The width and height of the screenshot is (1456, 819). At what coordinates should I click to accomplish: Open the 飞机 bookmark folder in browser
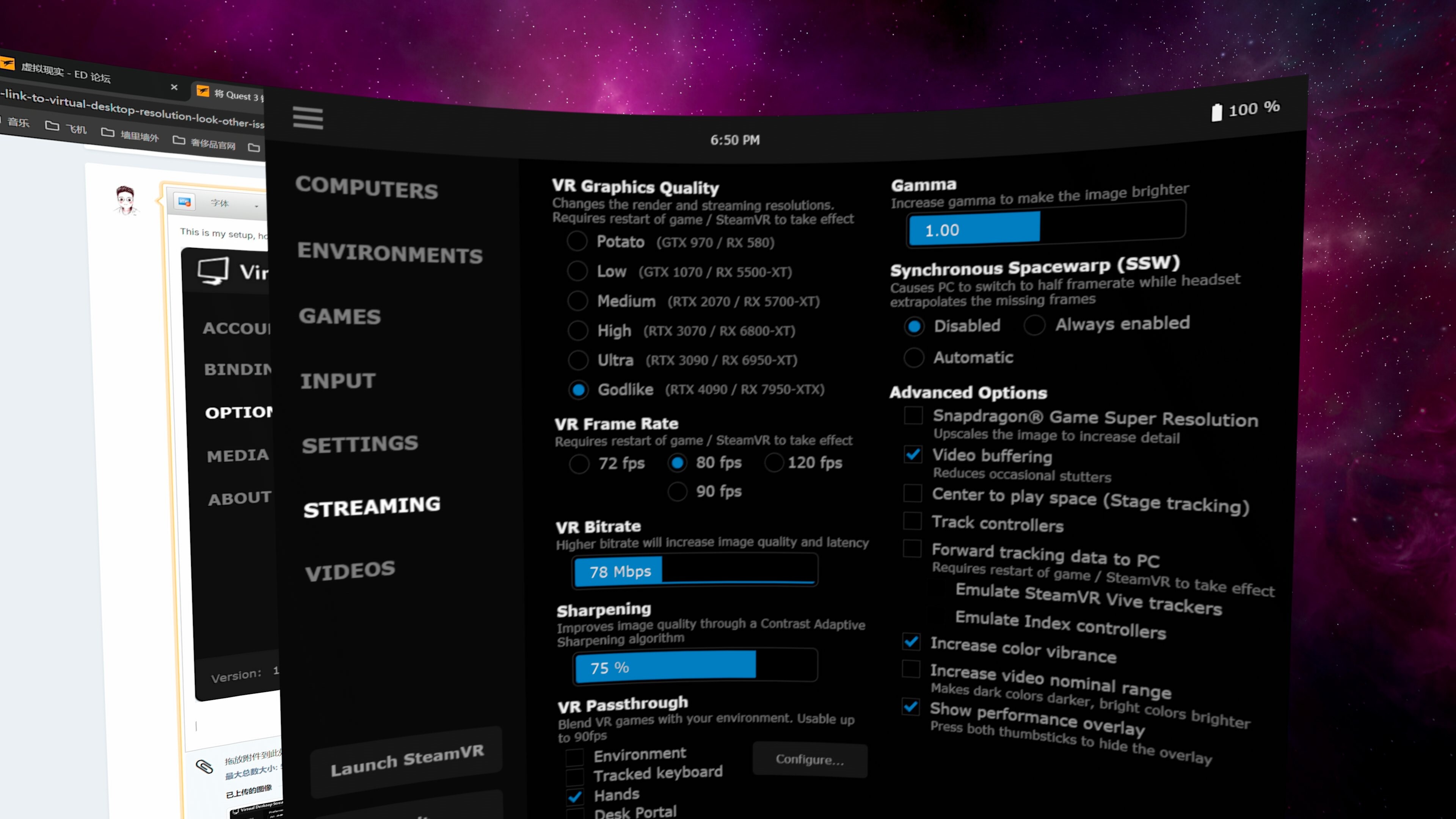66,127
